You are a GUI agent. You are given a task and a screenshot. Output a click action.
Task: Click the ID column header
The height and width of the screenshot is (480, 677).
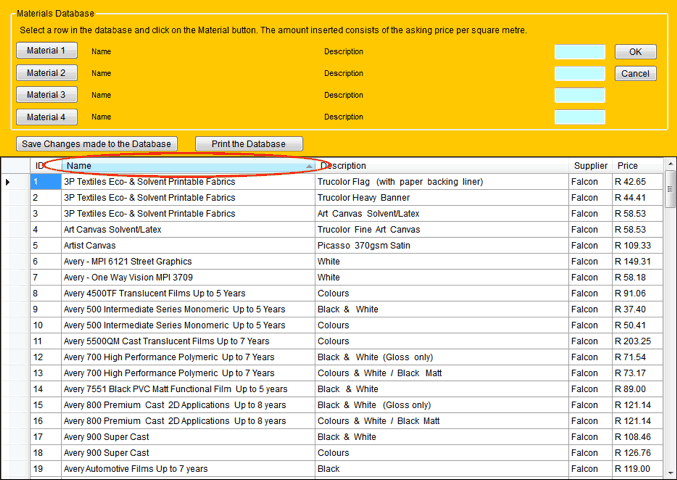tap(40, 166)
